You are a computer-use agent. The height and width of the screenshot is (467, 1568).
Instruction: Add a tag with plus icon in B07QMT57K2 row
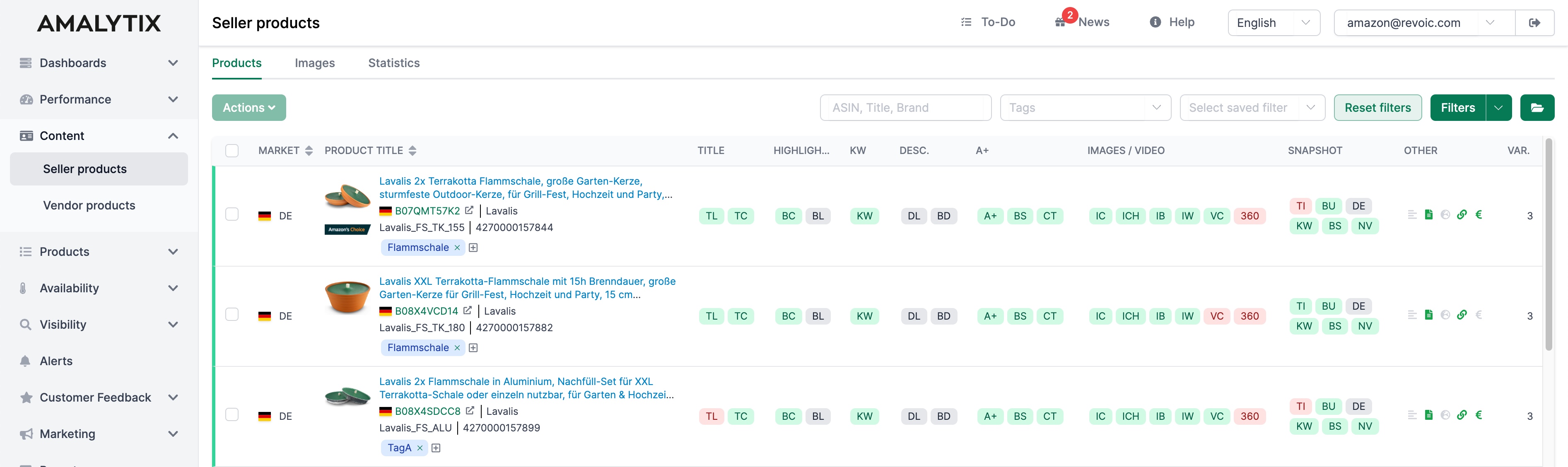coord(473,248)
